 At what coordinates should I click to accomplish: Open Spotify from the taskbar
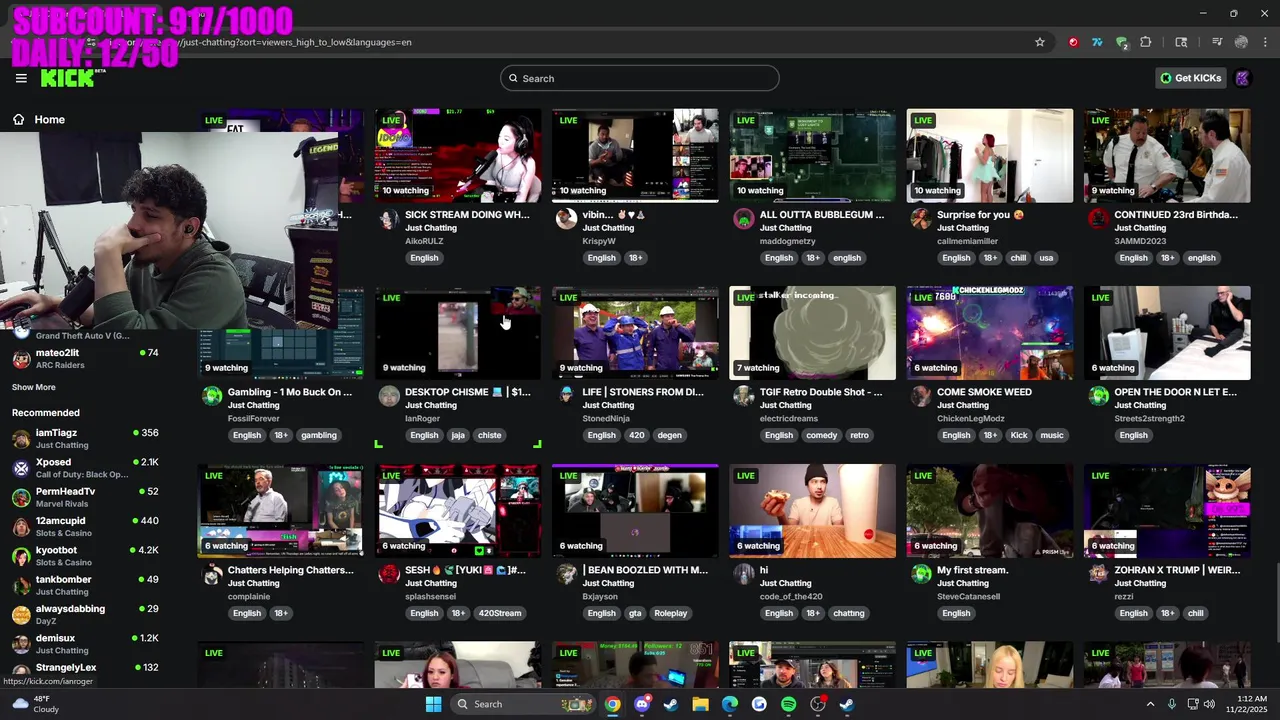pos(788,704)
